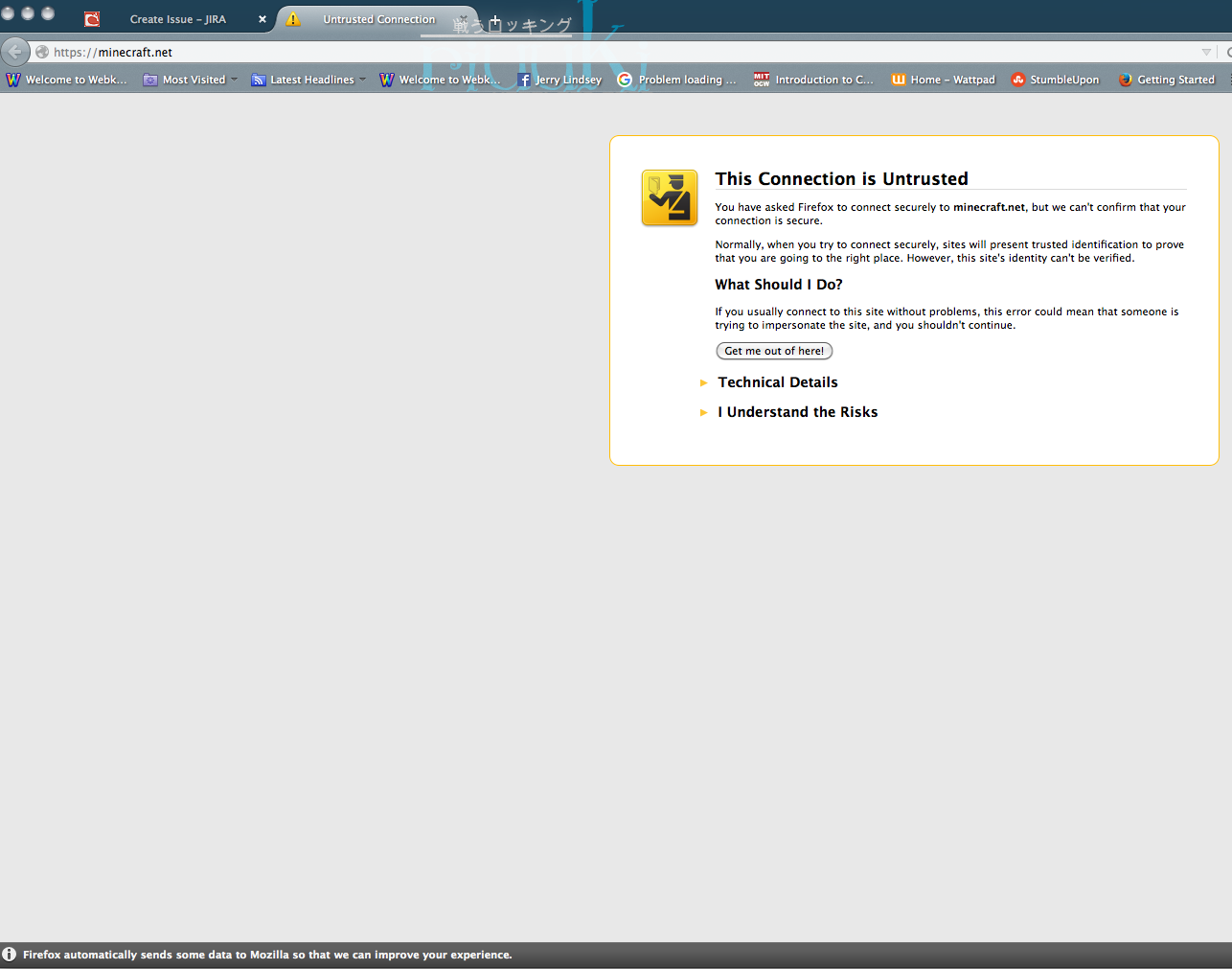The image size is (1232, 969).
Task: Open the Getting Started Firefox bookmark
Action: [1166, 80]
